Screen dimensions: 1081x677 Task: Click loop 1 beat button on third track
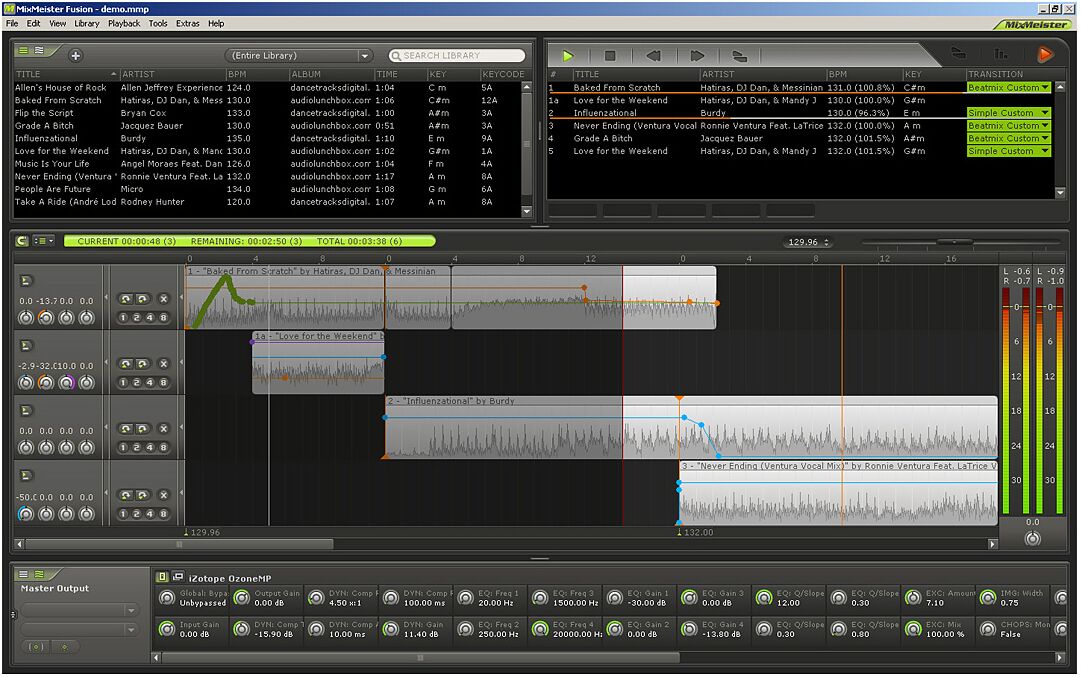coord(123,447)
